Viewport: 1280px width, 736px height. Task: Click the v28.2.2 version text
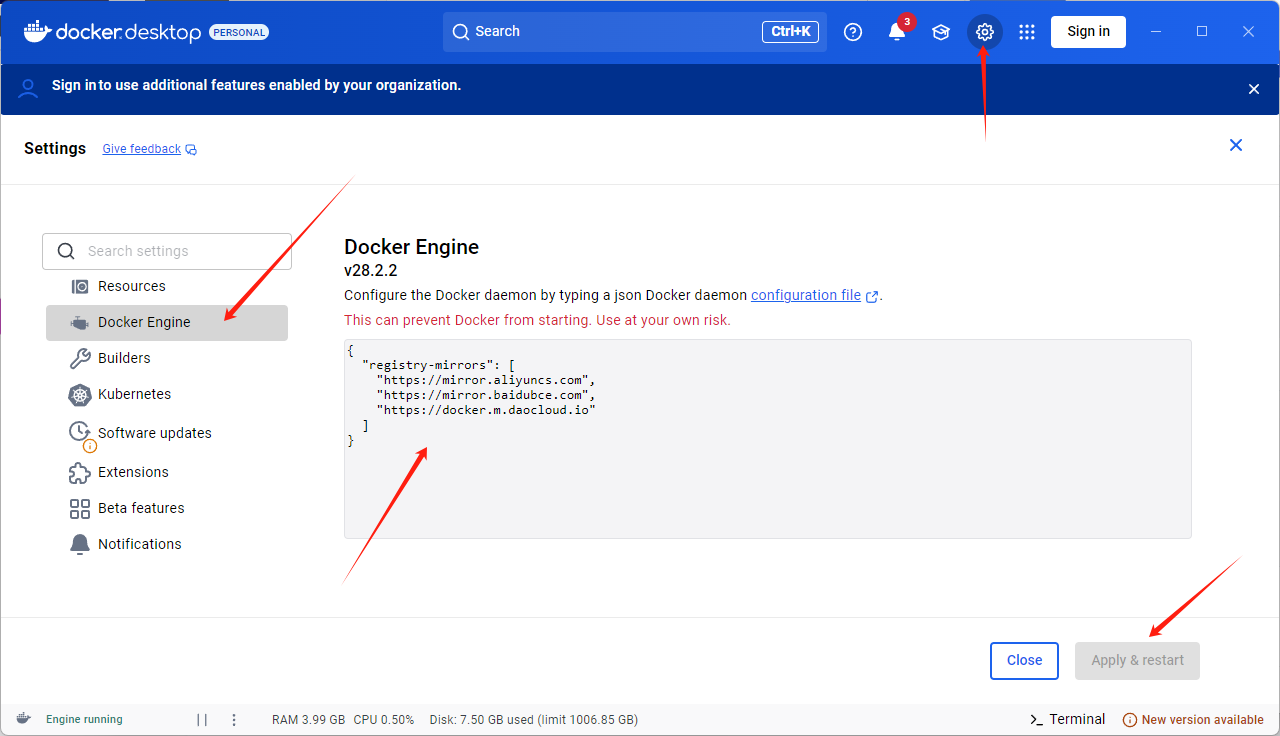tap(371, 270)
